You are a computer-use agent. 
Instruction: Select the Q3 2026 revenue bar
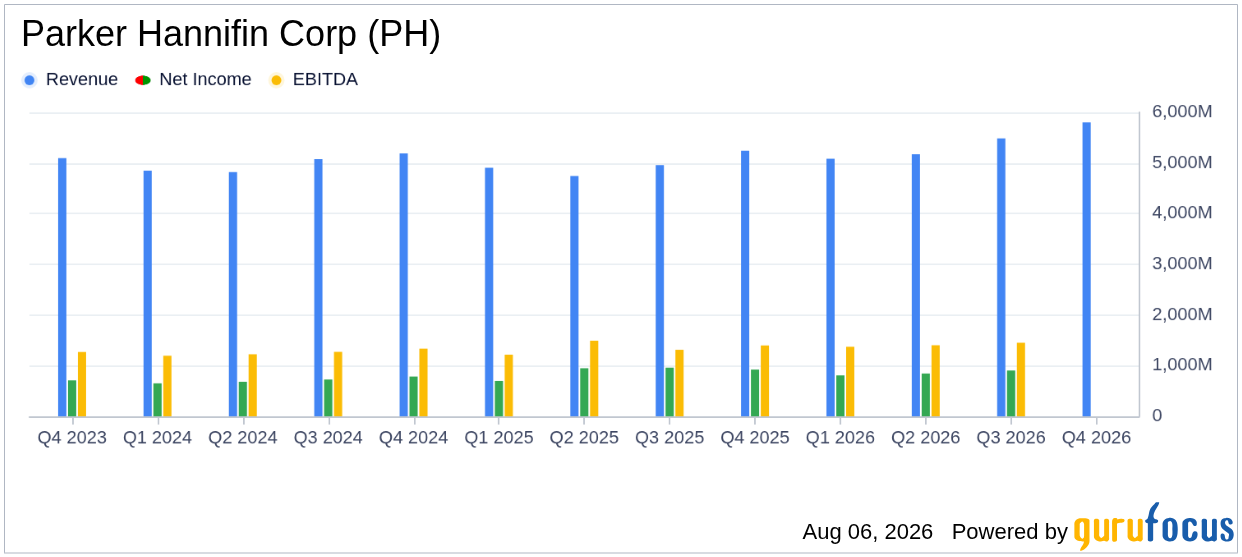click(x=1001, y=277)
